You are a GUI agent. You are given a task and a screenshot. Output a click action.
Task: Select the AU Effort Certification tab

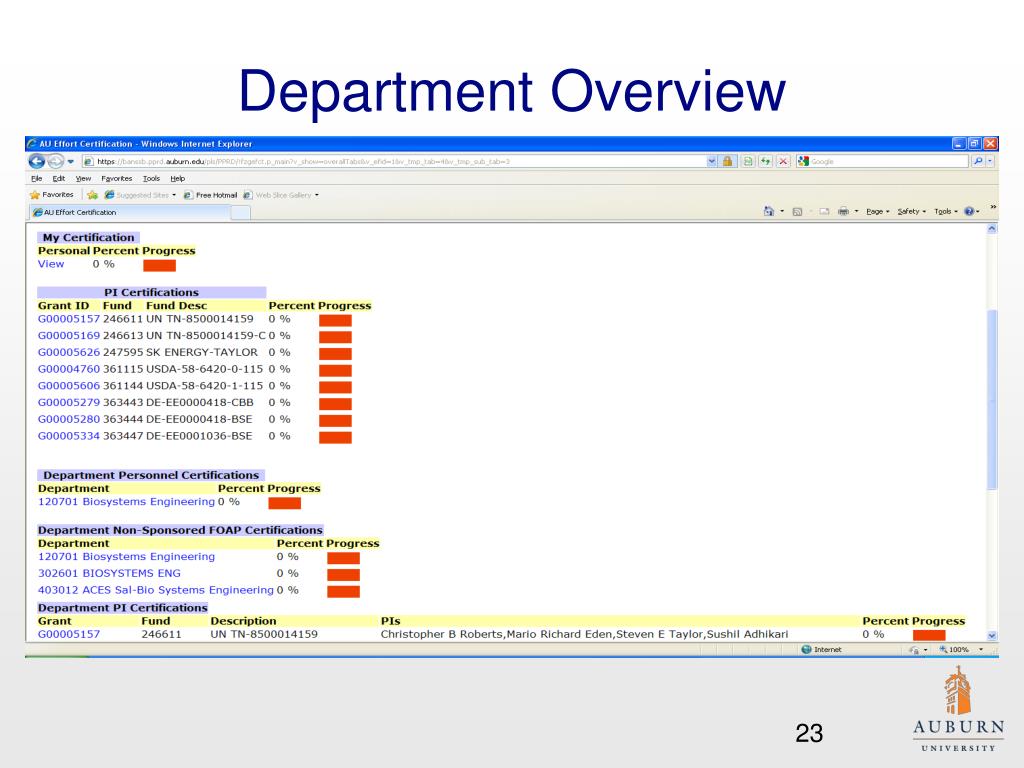click(130, 212)
